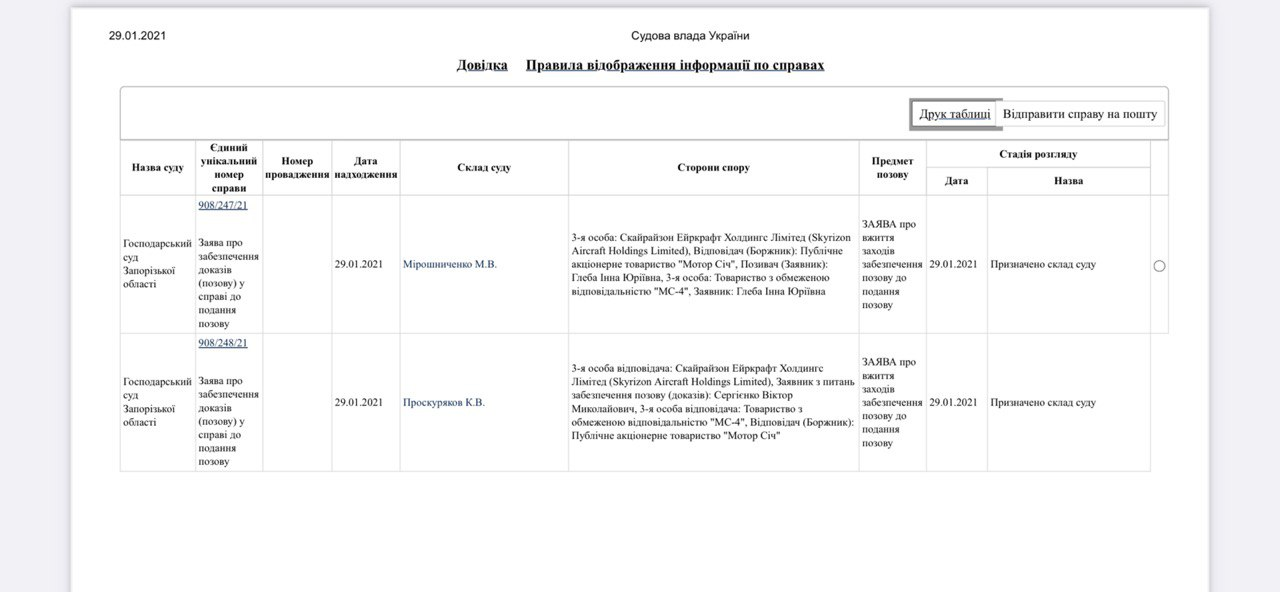The image size is (1280, 592).
Task: Click 'Відправити справу на пошту' button
Action: (x=1078, y=113)
